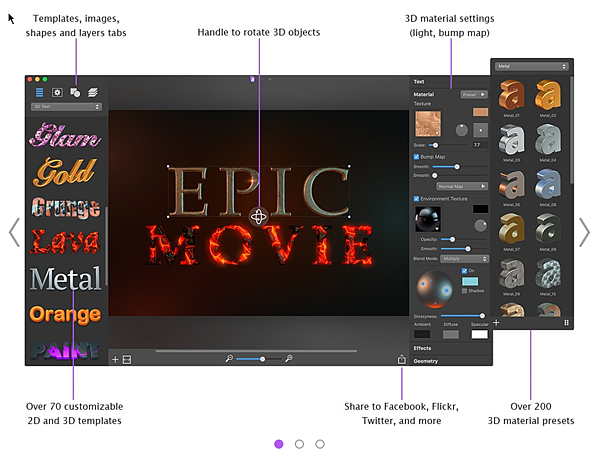Choose the Glam template
This screenshot has height=455, width=600.
[x=65, y=135]
